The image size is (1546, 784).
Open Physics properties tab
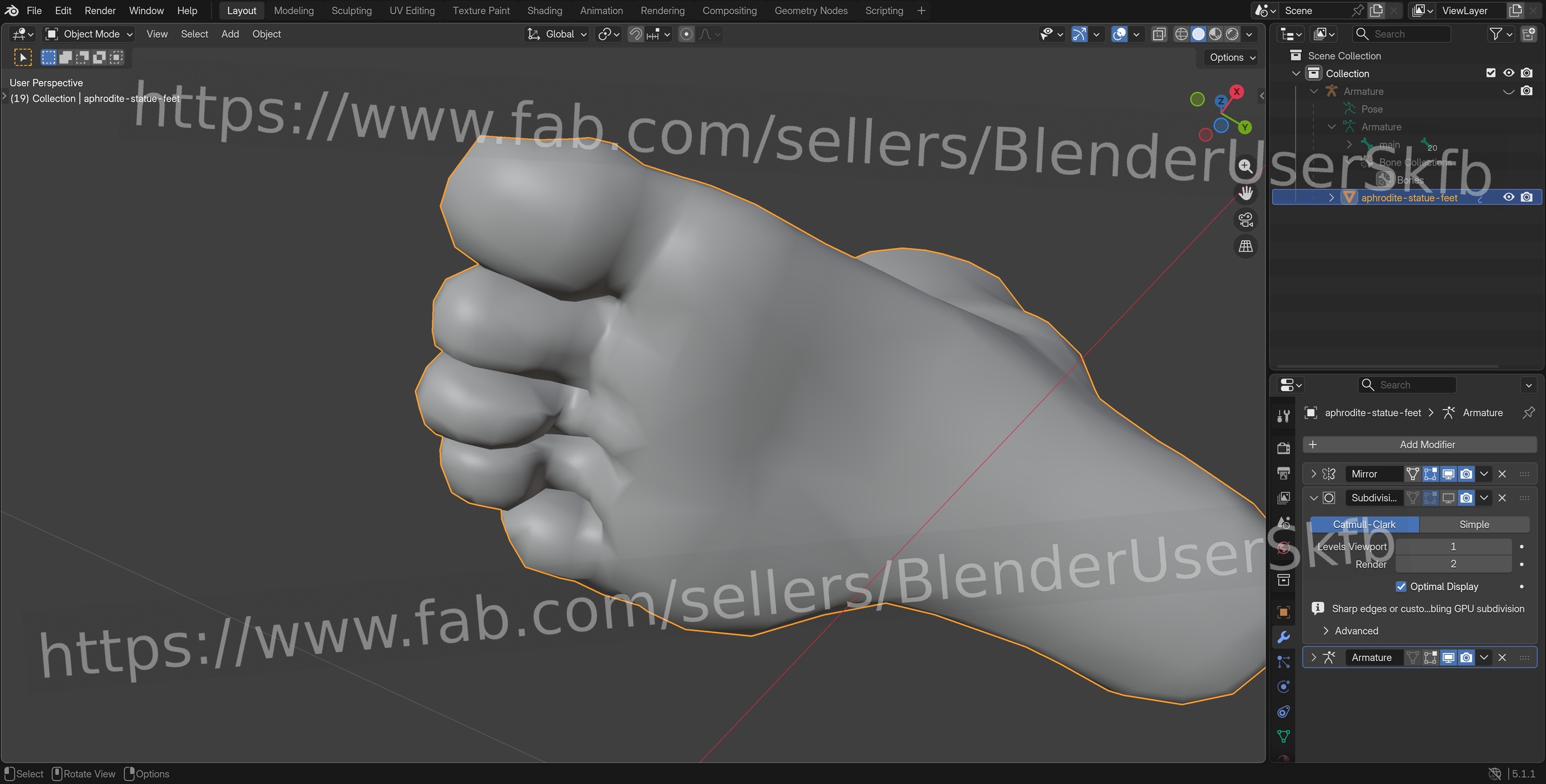tap(1283, 687)
